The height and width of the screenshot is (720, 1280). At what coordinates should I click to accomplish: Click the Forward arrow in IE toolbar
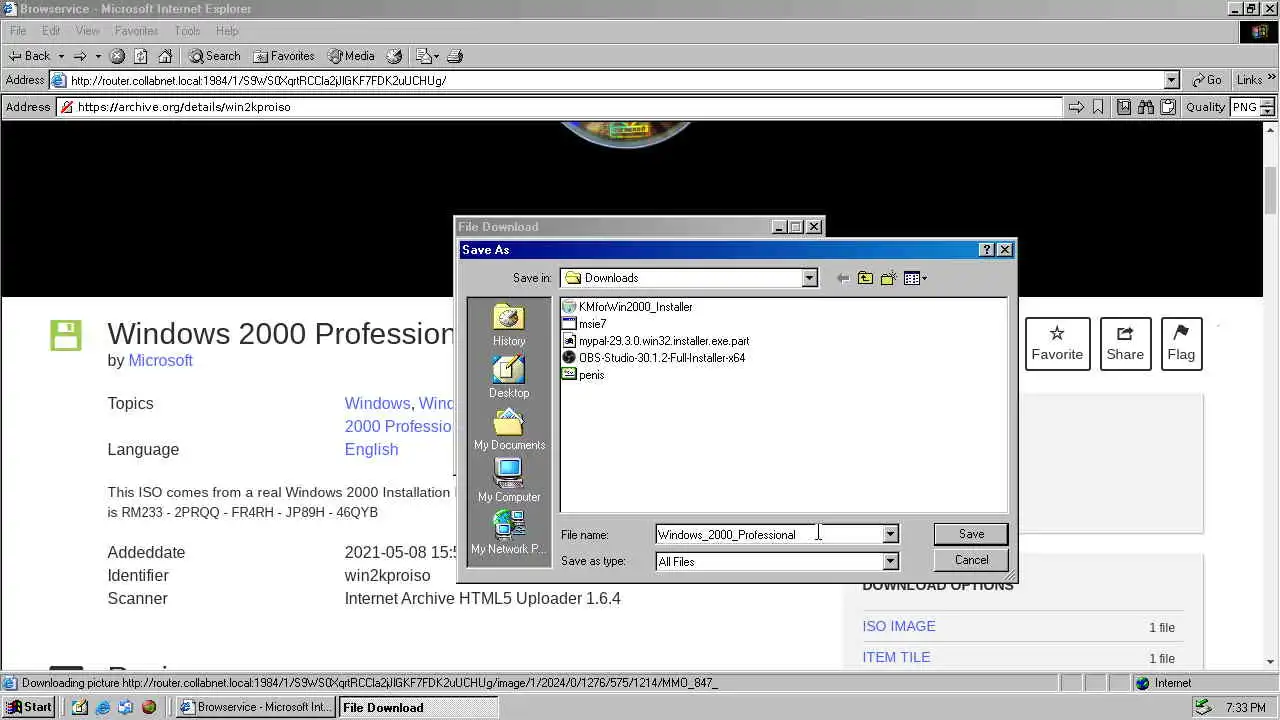(80, 56)
